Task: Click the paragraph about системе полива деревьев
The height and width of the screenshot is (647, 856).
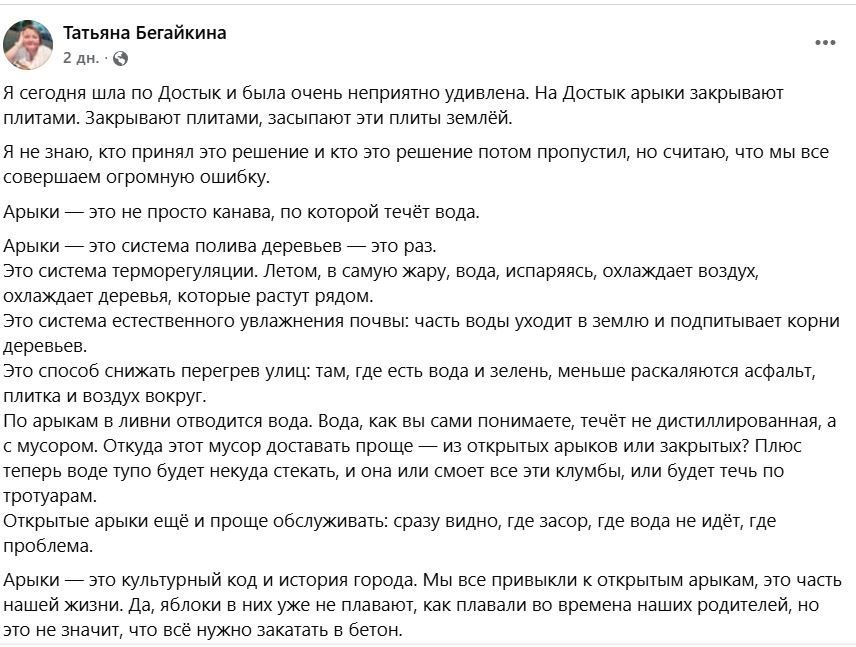Action: pos(220,245)
